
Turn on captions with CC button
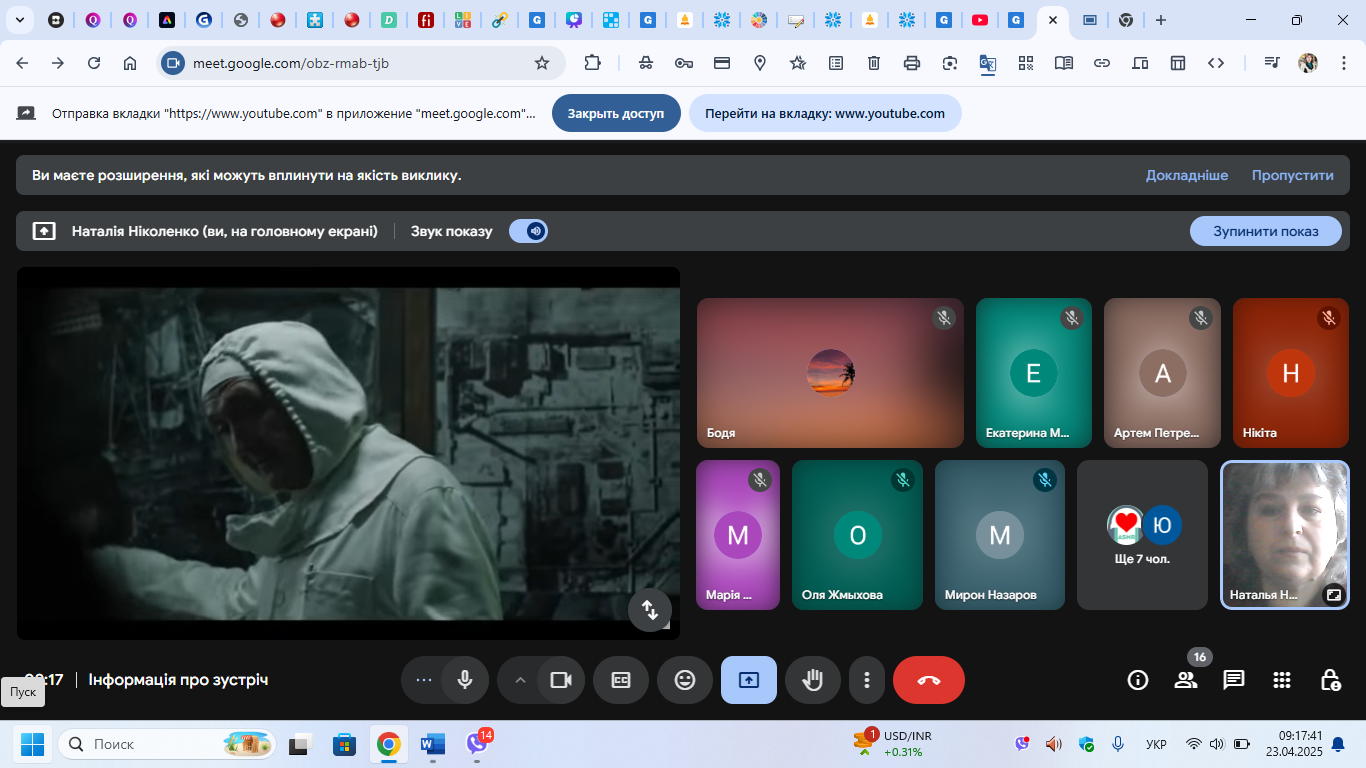pos(621,680)
